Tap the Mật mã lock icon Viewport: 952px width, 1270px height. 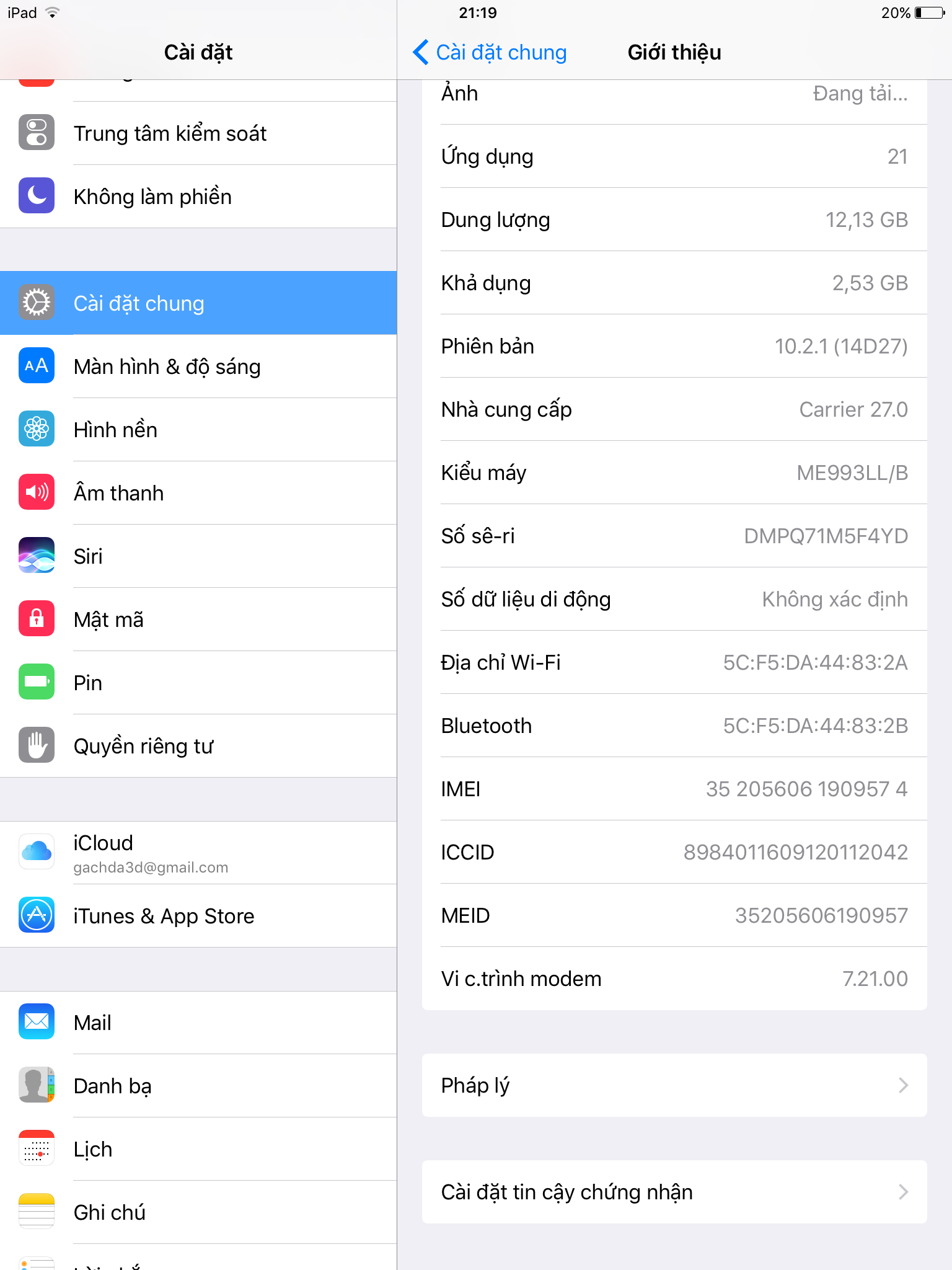[37, 619]
